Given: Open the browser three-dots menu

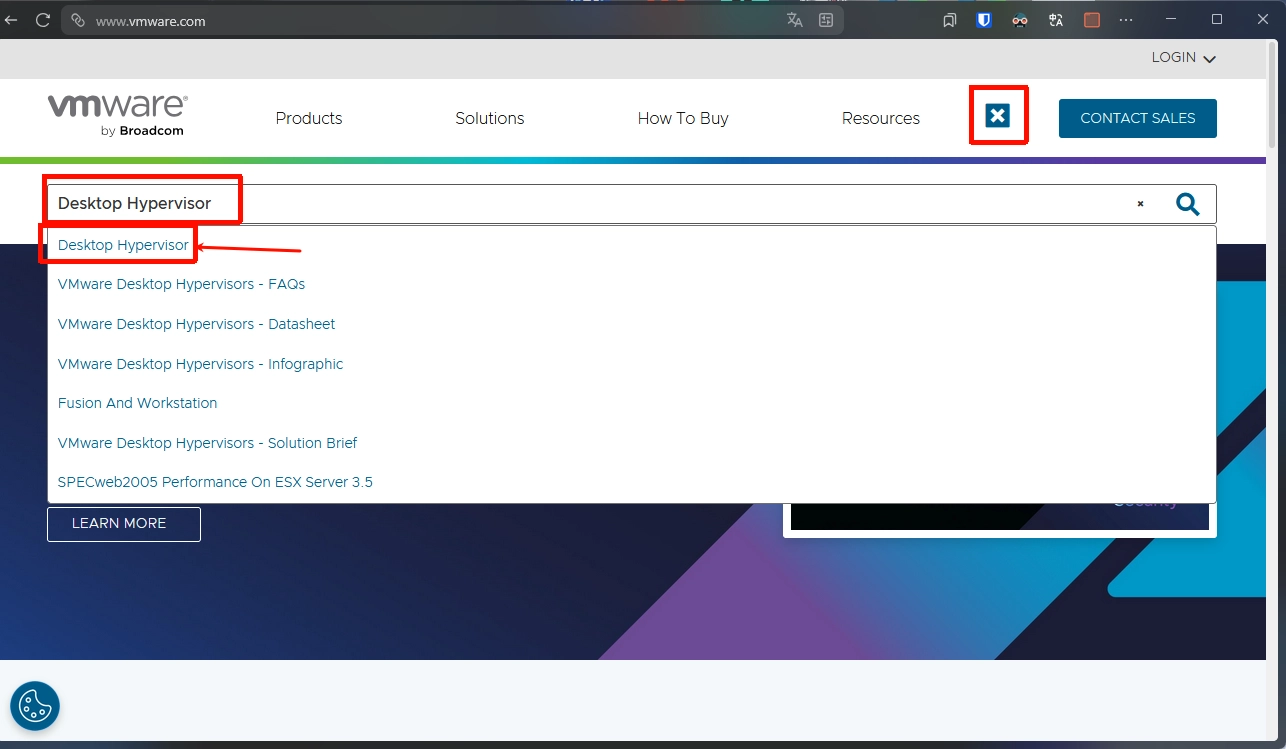Looking at the screenshot, I should 1126,20.
